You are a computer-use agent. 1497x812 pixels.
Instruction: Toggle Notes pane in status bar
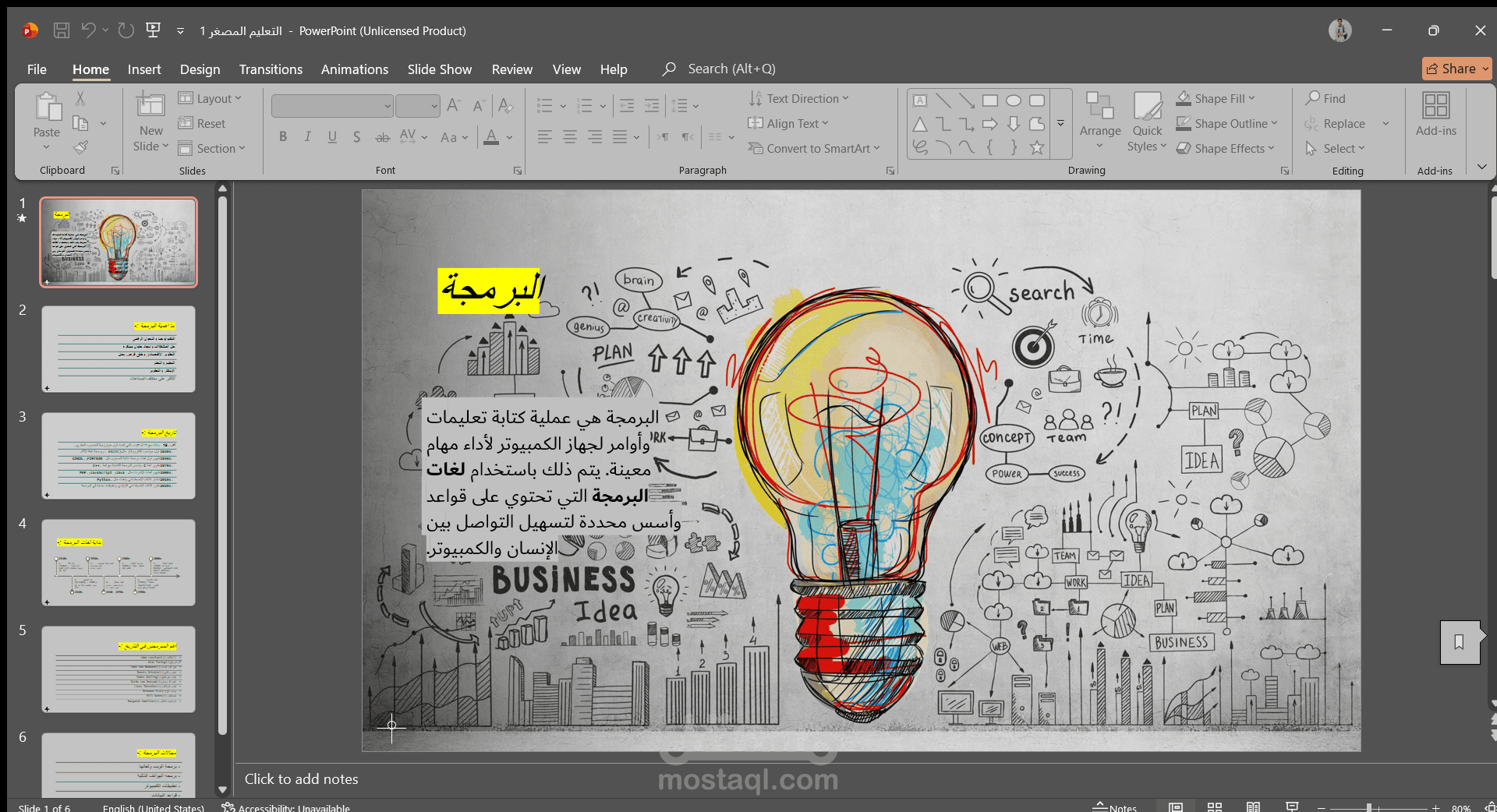(x=1115, y=807)
